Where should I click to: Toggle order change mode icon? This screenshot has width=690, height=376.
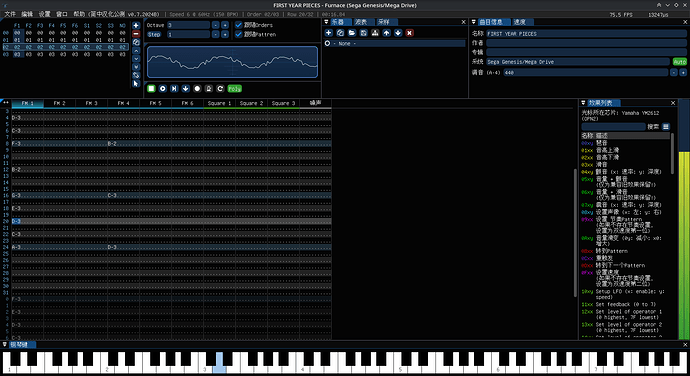[x=136, y=75]
